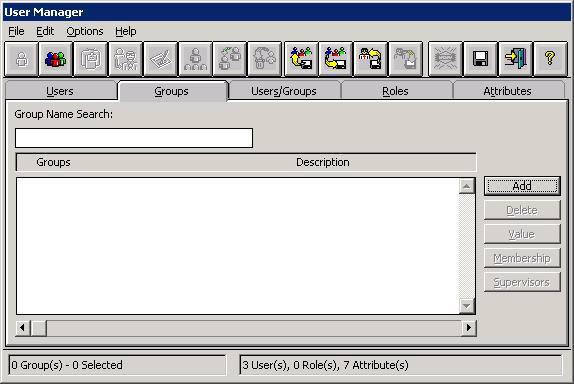574x384 pixels.
Task: Click the second import users icon
Action: [335, 59]
